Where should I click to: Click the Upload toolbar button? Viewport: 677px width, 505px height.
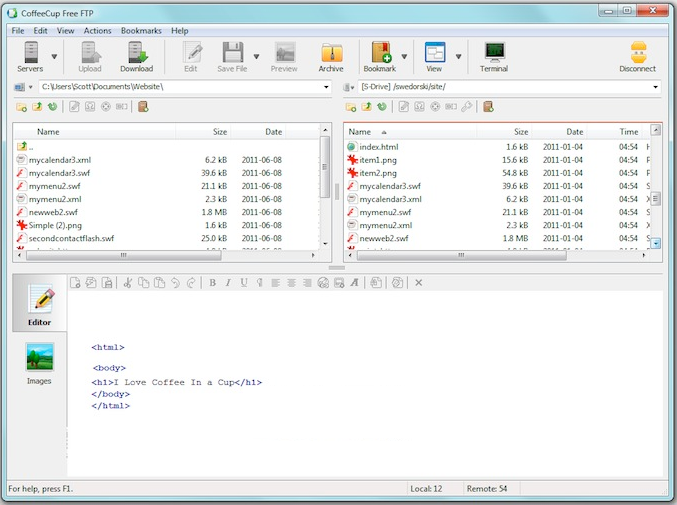pyautogui.click(x=90, y=56)
